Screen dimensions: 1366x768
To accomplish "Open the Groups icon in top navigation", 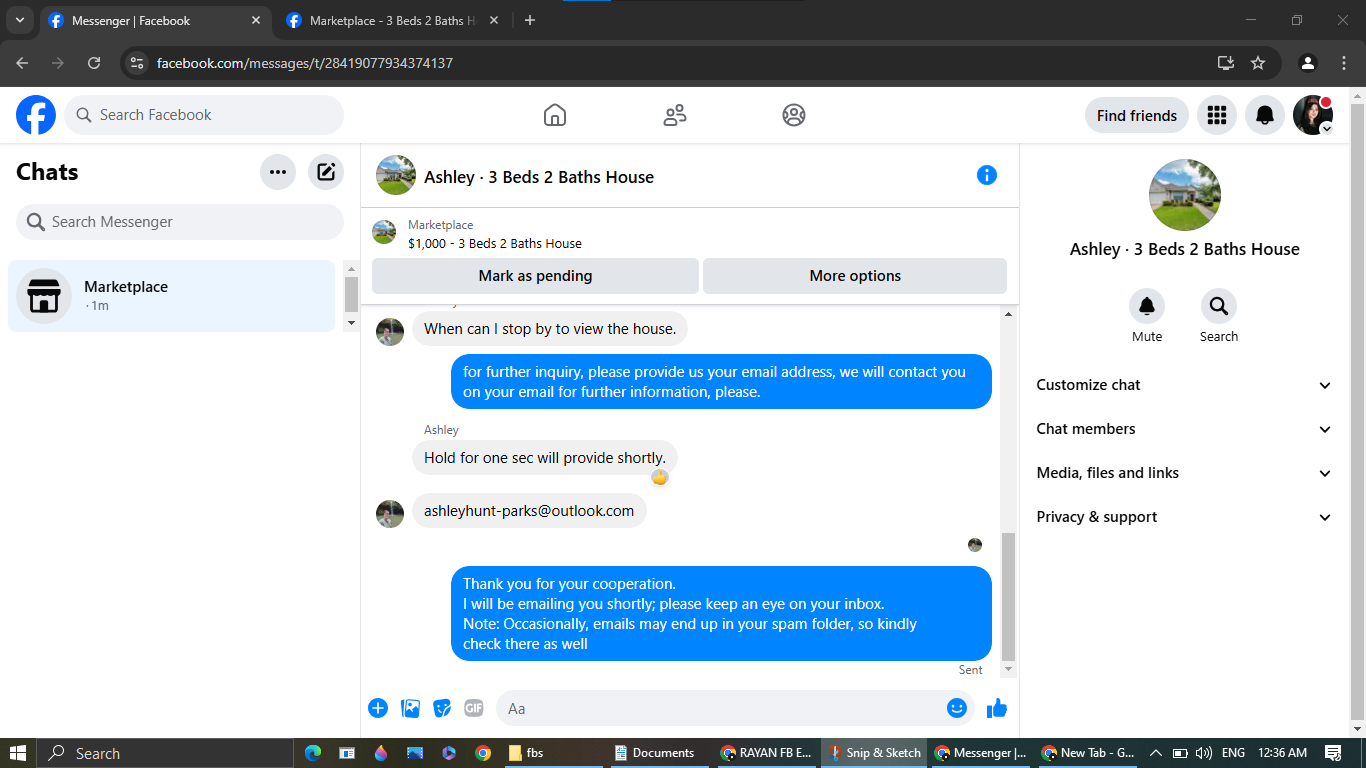I will 794,115.
